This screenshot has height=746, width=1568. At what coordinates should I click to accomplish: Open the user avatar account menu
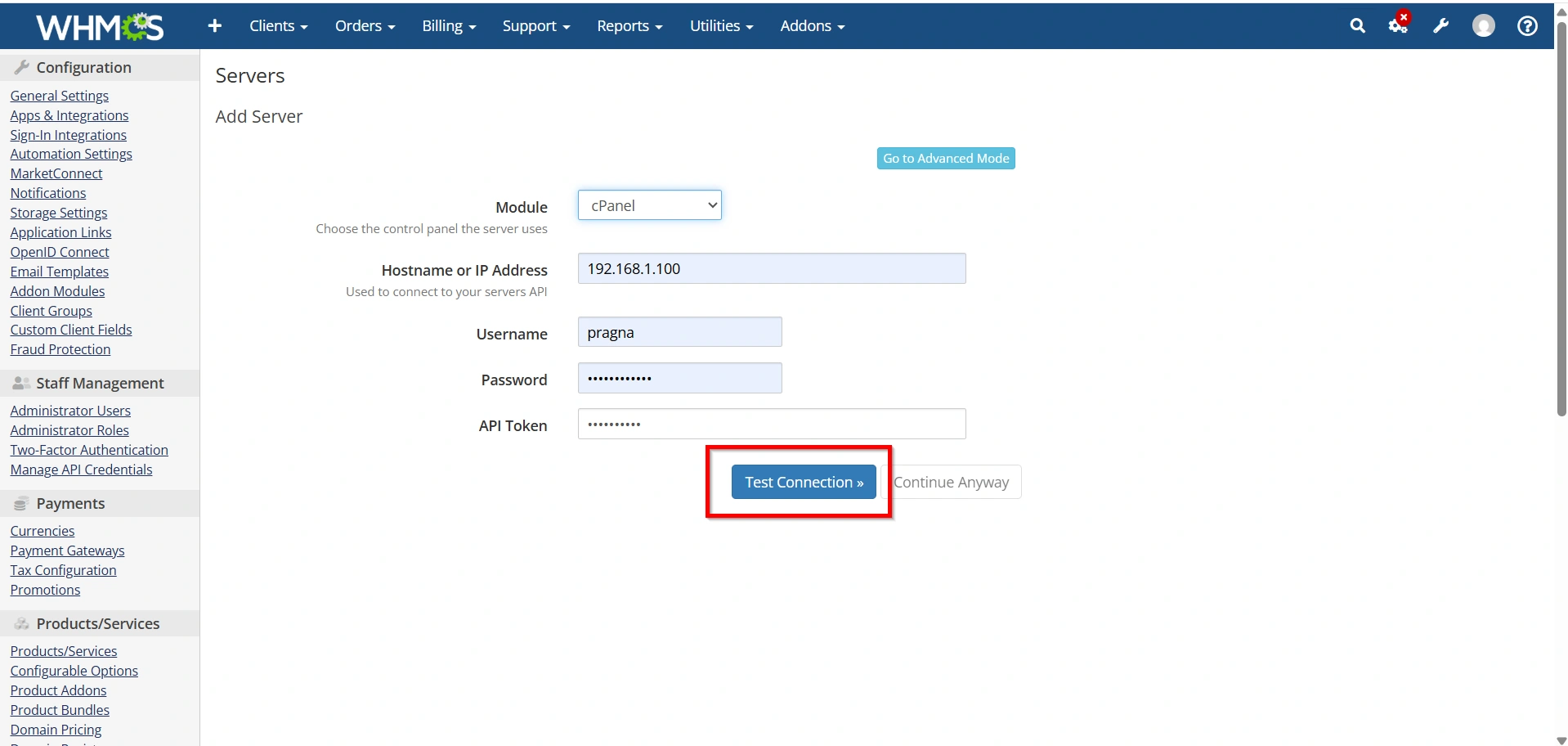tap(1484, 26)
